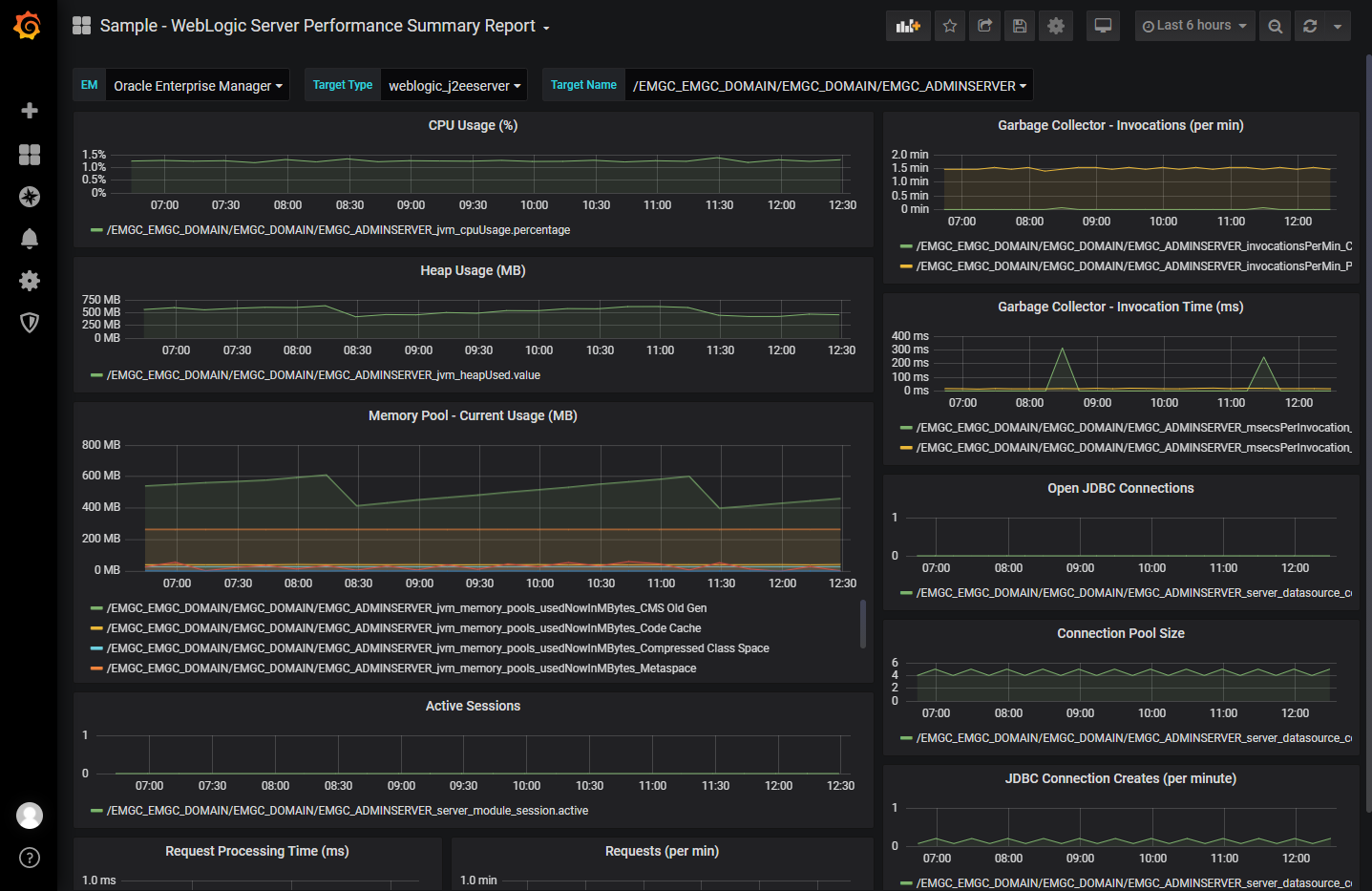Cycle view mode with monitor icon
The width and height of the screenshot is (1372, 891).
point(1103,26)
